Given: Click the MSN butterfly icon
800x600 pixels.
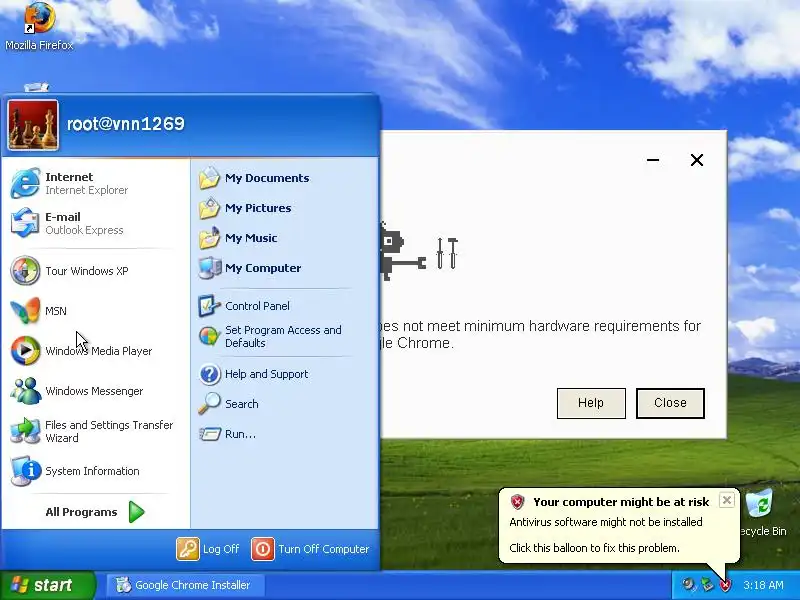Looking at the screenshot, I should (24, 311).
